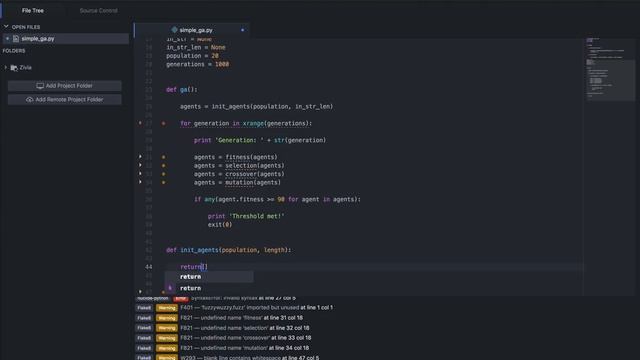This screenshot has height=360, width=640.
Task: Click the lint marker dot beside selection(agents) line
Action: [x=164, y=166]
